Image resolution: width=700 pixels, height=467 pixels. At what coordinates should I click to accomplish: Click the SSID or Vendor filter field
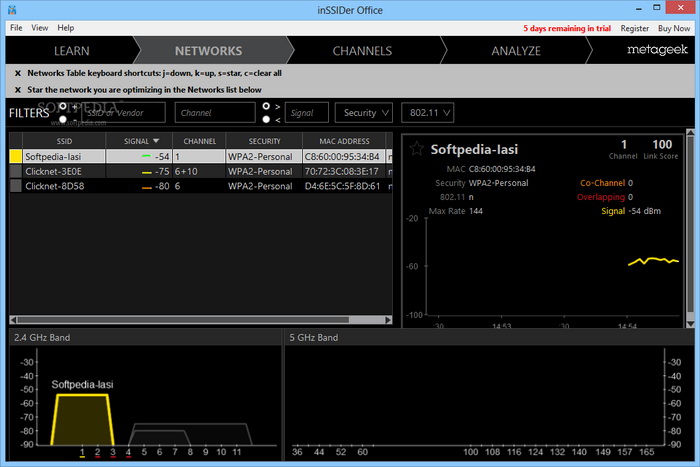123,113
